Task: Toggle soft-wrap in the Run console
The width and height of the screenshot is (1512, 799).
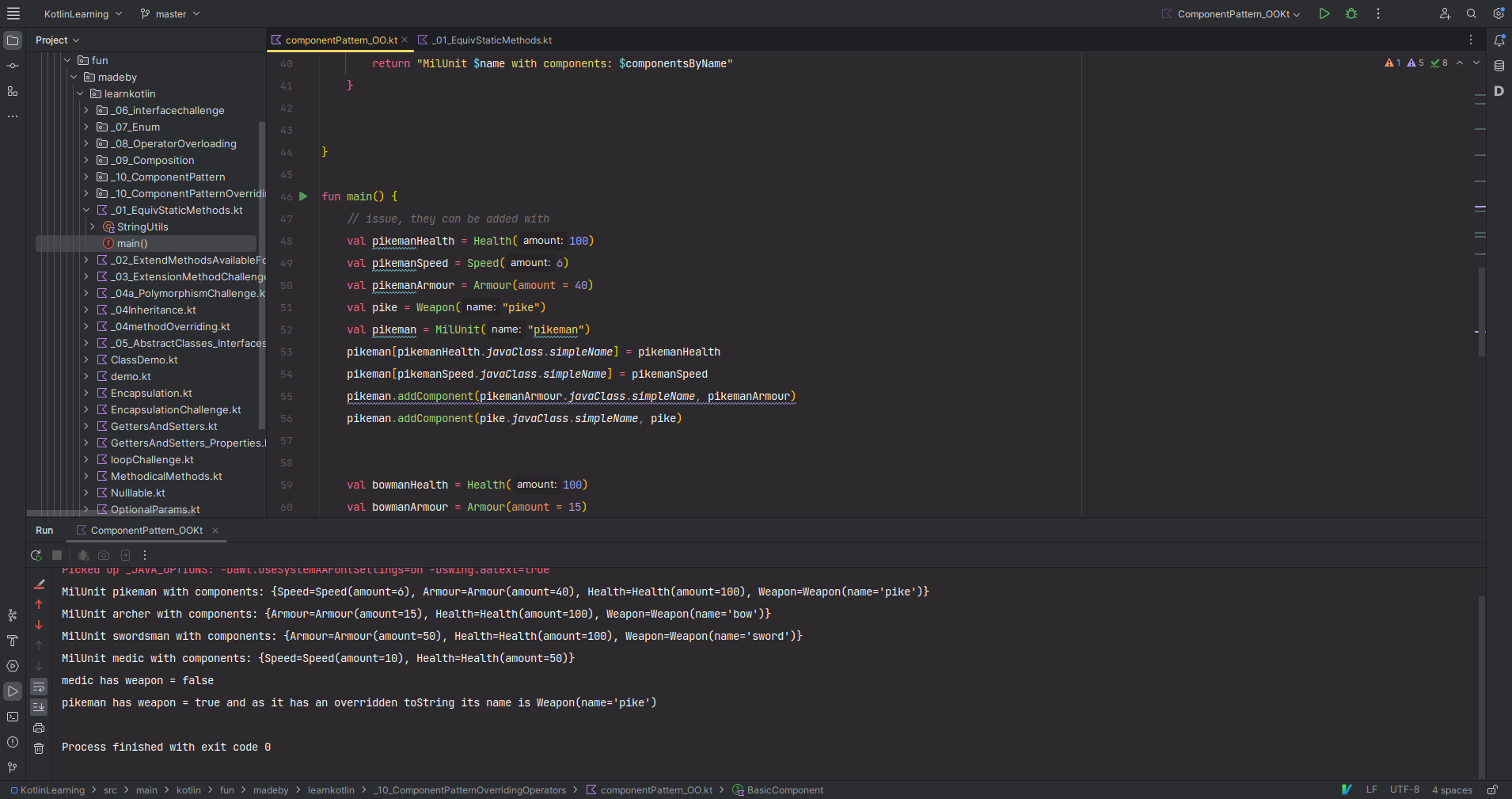Action: [x=39, y=687]
